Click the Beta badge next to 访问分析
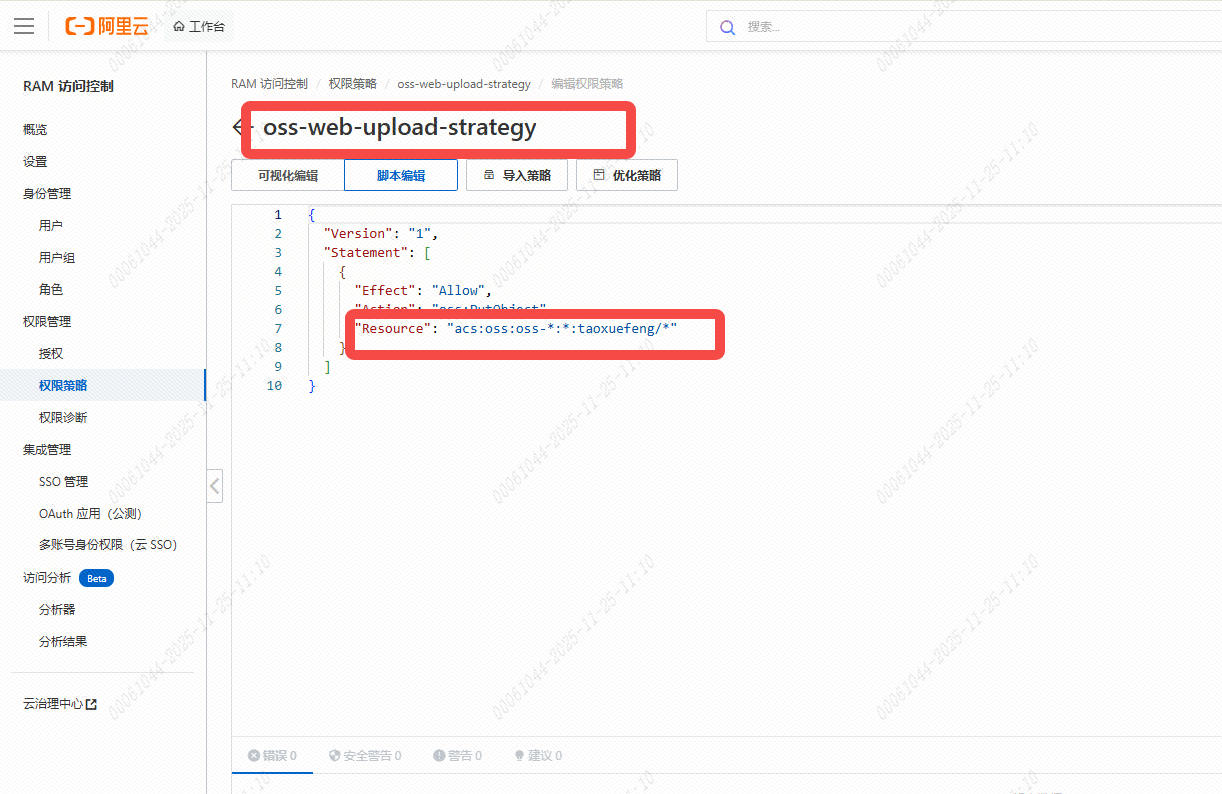 pyautogui.click(x=96, y=578)
